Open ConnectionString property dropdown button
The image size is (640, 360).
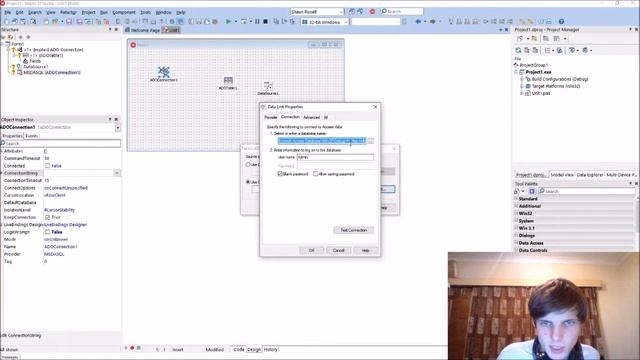point(117,173)
